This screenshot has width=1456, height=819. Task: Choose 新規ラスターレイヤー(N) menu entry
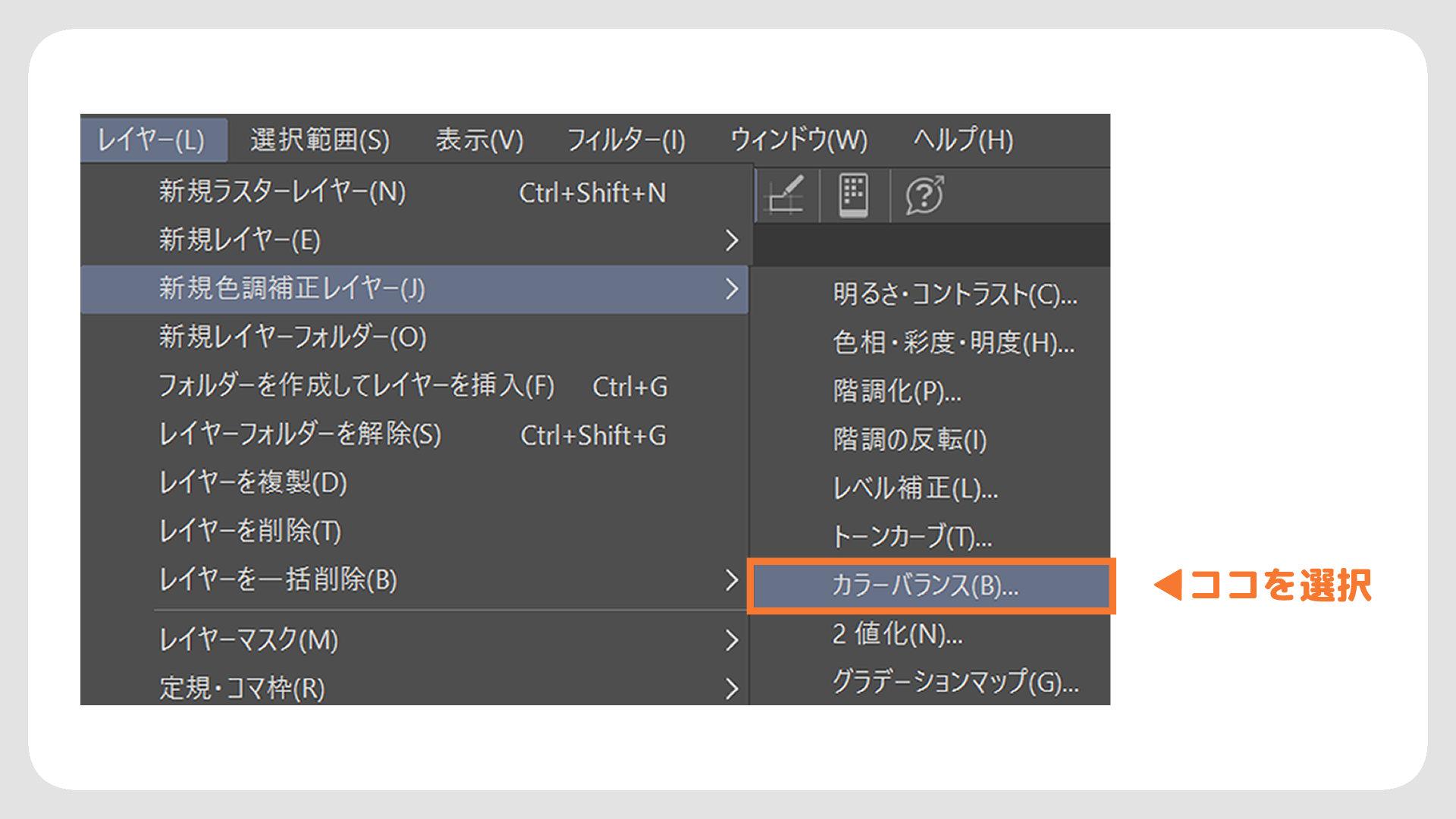[282, 192]
